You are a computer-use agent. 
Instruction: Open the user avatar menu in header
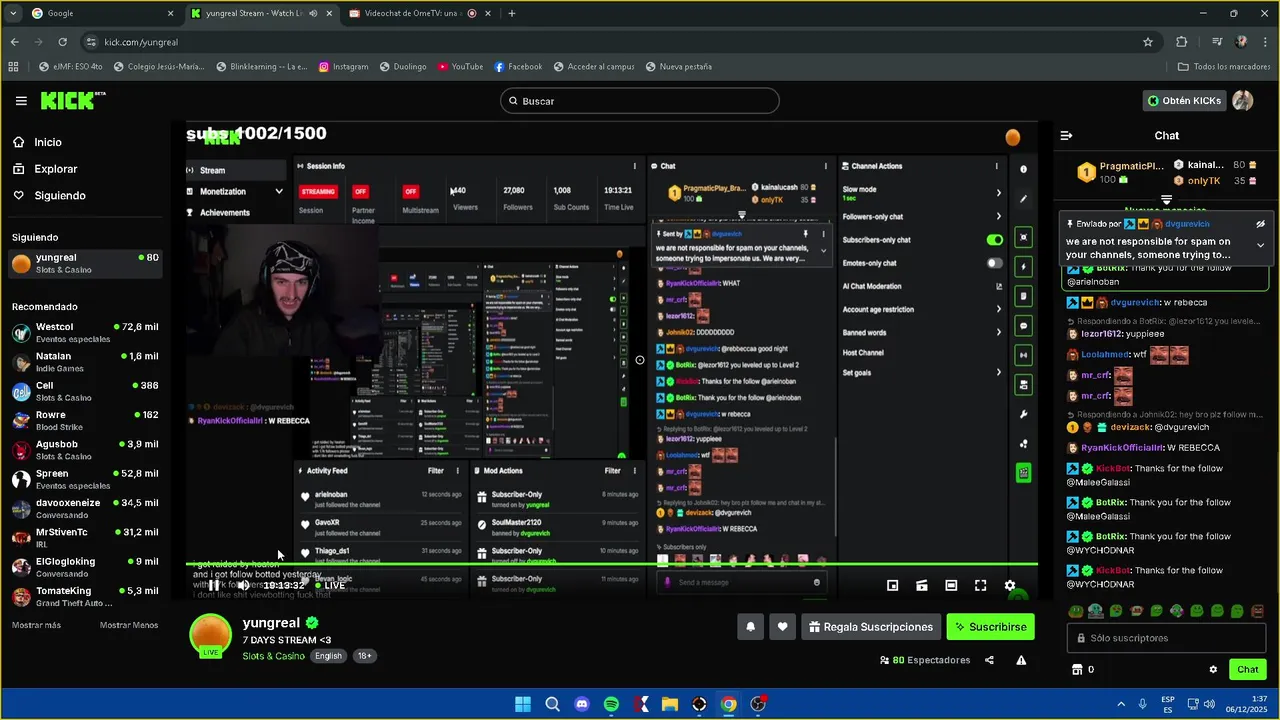pos(1242,101)
